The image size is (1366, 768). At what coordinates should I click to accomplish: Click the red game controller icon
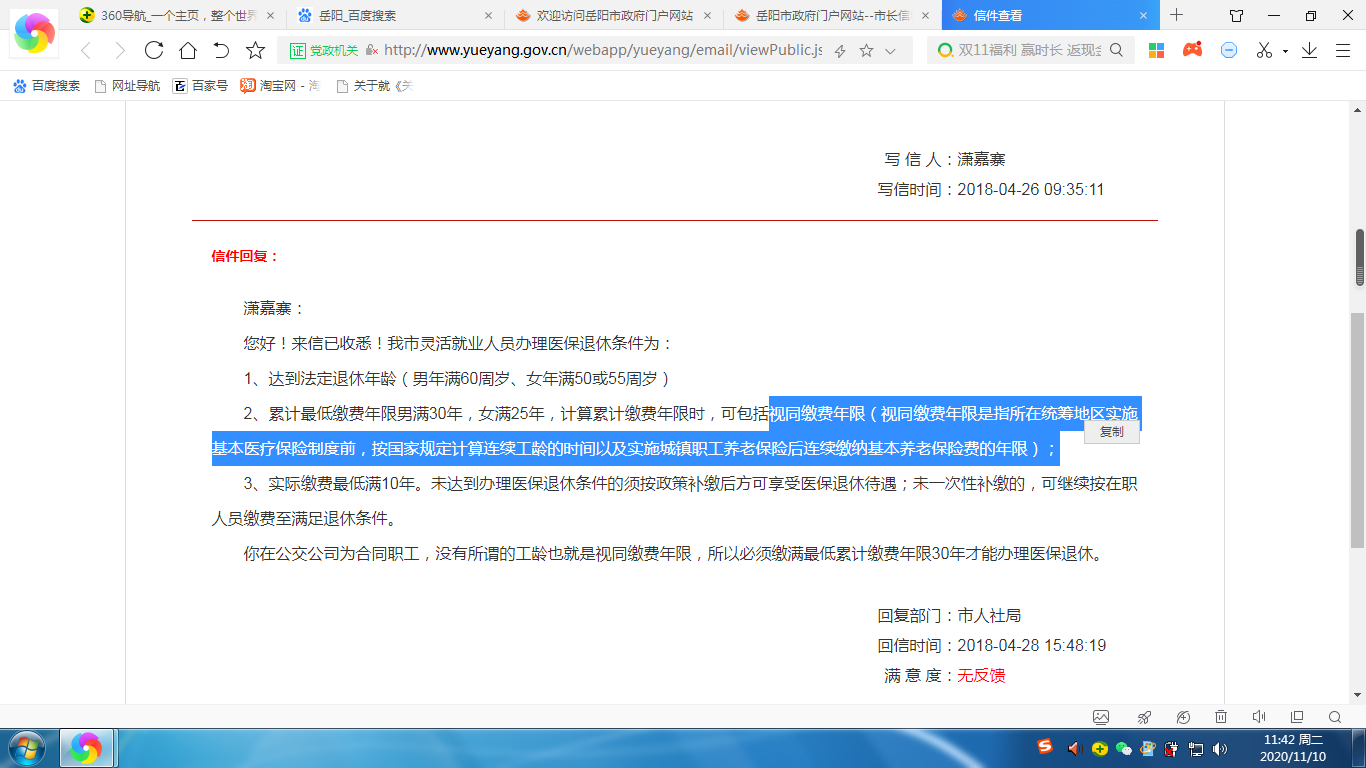pyautogui.click(x=1192, y=50)
